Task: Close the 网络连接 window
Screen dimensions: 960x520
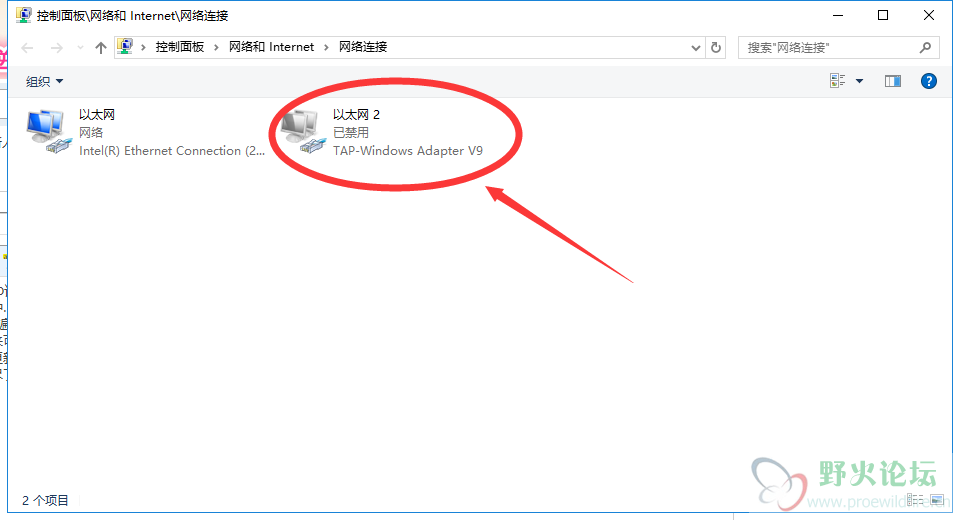Action: [929, 15]
